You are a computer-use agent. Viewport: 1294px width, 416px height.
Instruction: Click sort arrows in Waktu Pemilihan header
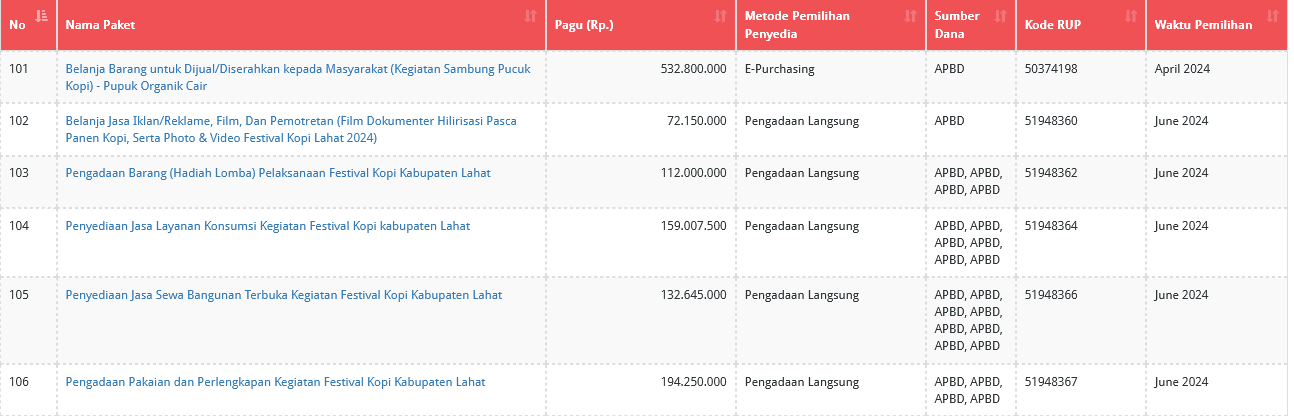[x=1272, y=16]
